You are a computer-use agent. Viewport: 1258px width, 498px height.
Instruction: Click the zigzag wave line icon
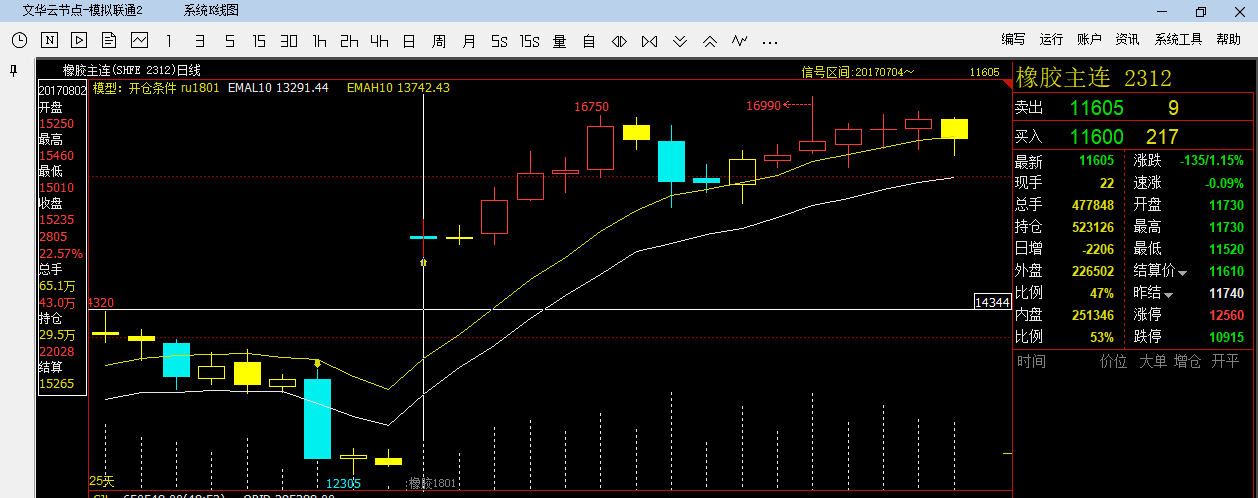tap(739, 41)
